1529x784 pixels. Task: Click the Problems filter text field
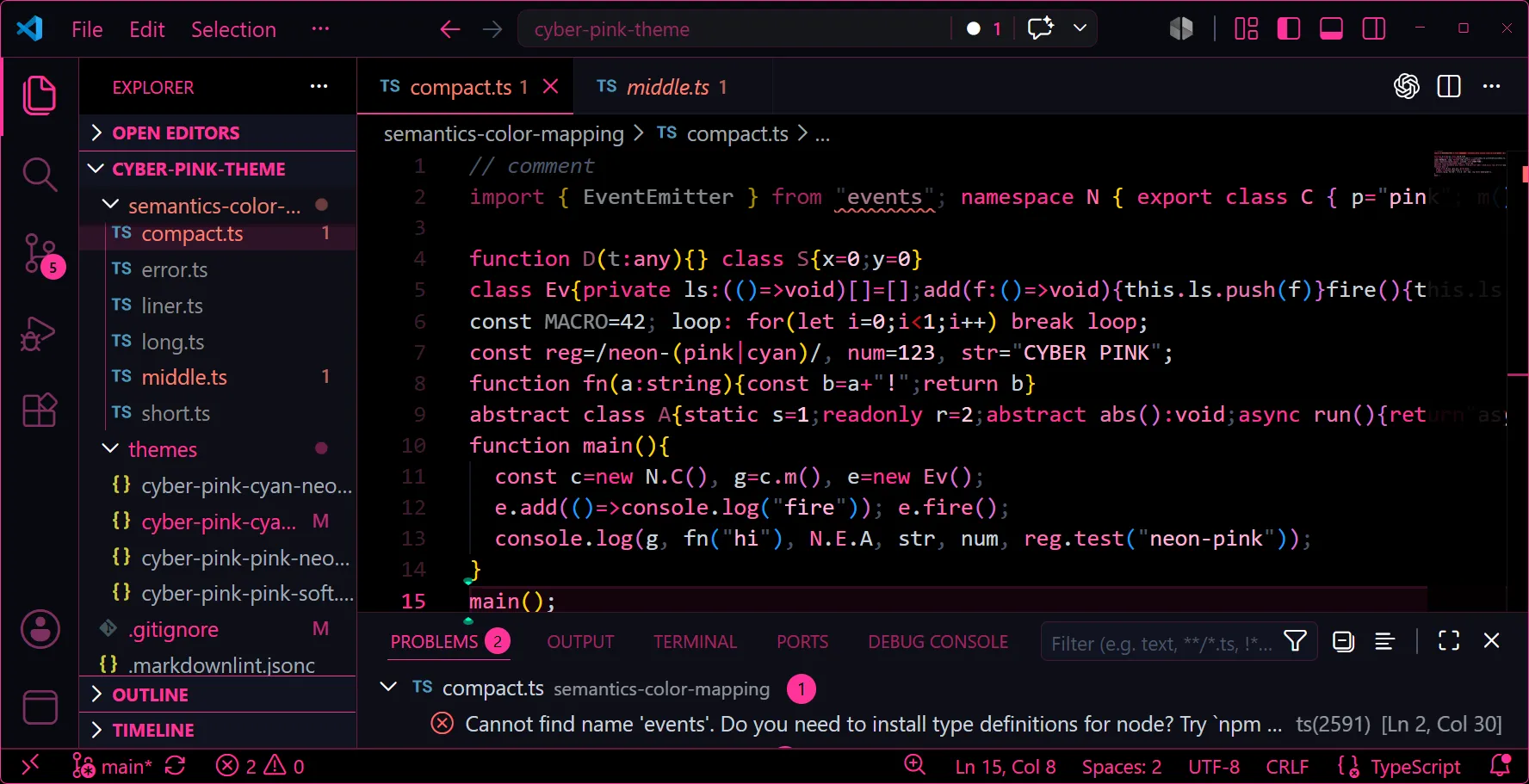tap(1162, 643)
